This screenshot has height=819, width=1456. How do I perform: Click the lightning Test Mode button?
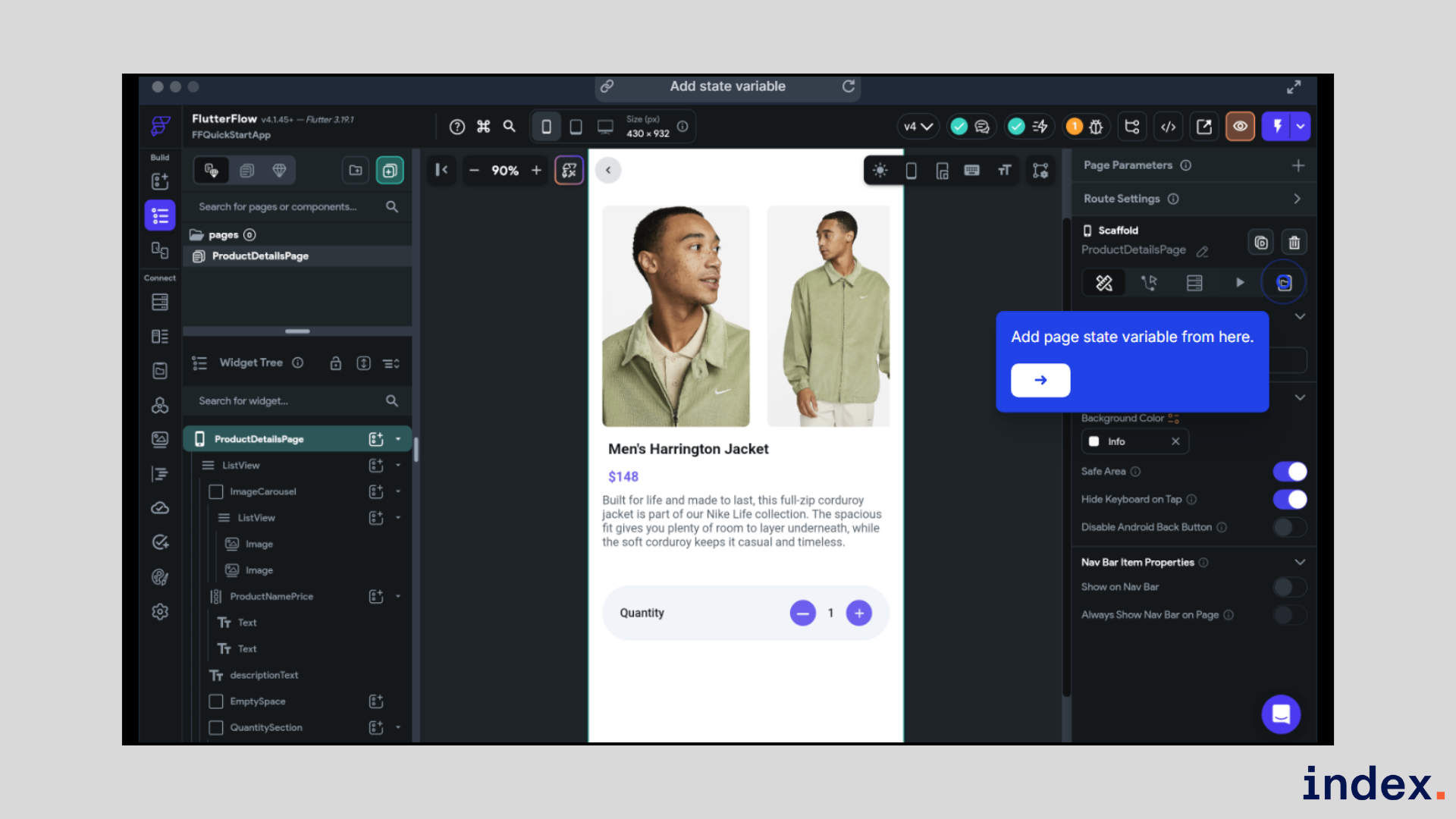(1277, 127)
